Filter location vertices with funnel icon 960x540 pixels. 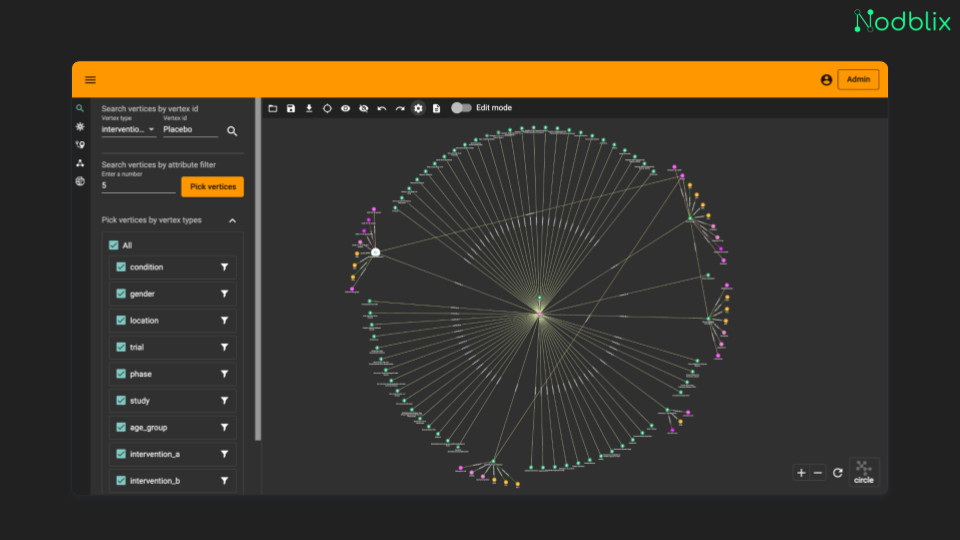pyautogui.click(x=225, y=320)
